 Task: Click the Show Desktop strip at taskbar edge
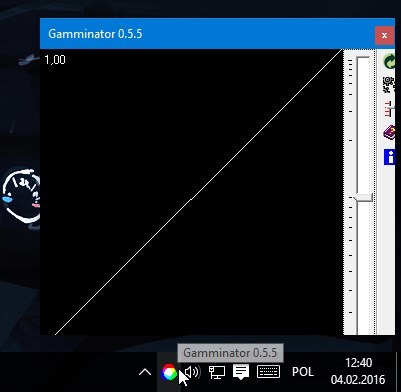399,372
